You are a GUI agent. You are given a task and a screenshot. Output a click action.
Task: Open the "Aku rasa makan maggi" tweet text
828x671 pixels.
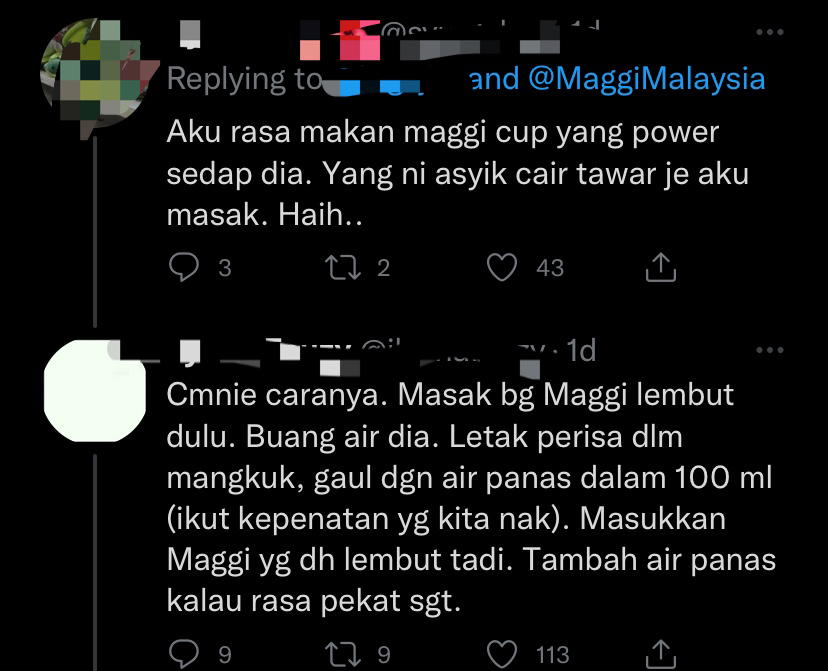[458, 174]
